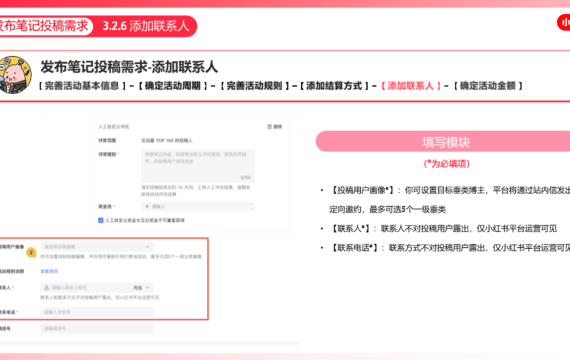Select the 添加结算方式 step
570x360 pixels.
point(334,86)
